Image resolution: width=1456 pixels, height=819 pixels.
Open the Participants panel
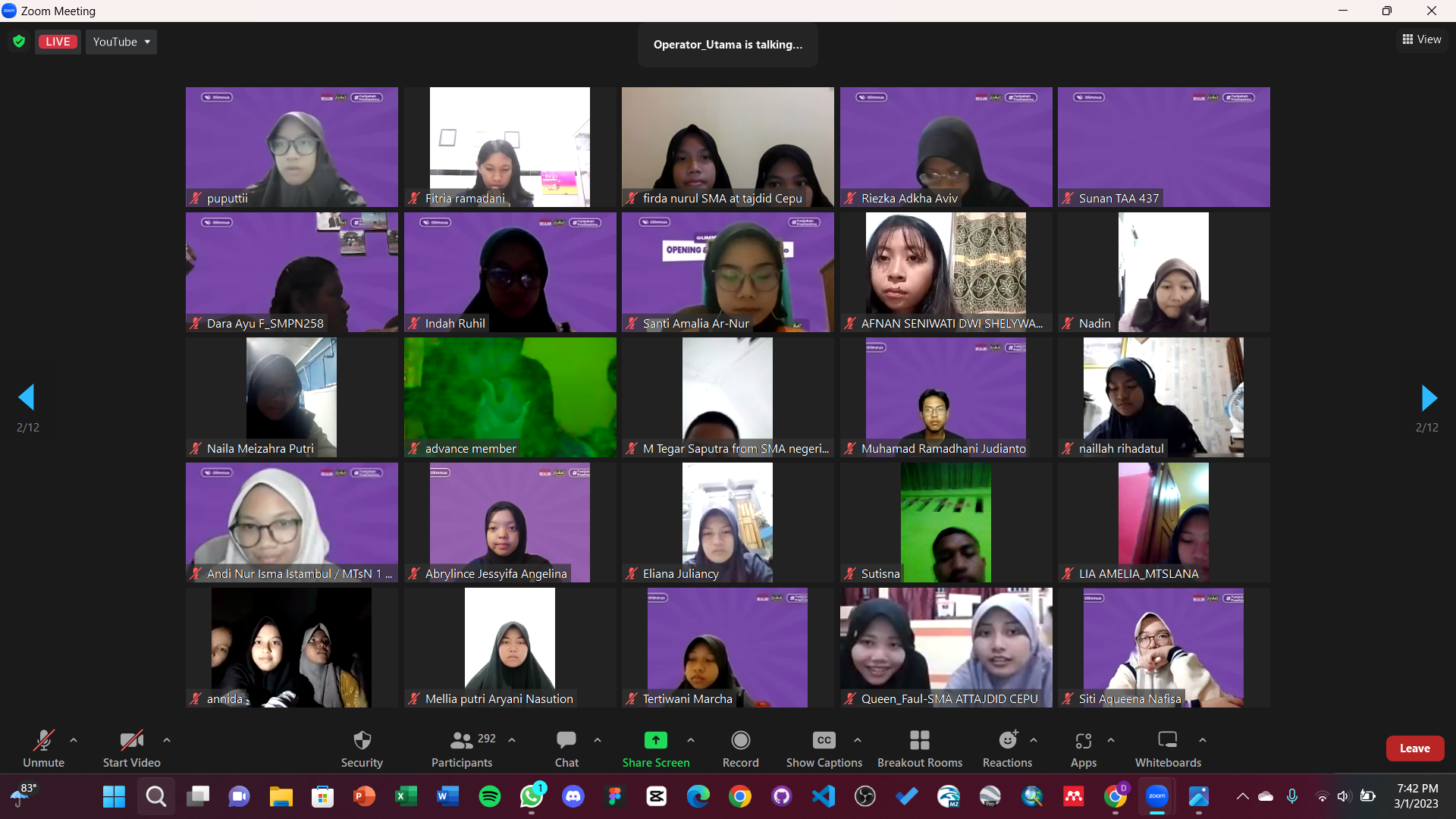click(462, 748)
